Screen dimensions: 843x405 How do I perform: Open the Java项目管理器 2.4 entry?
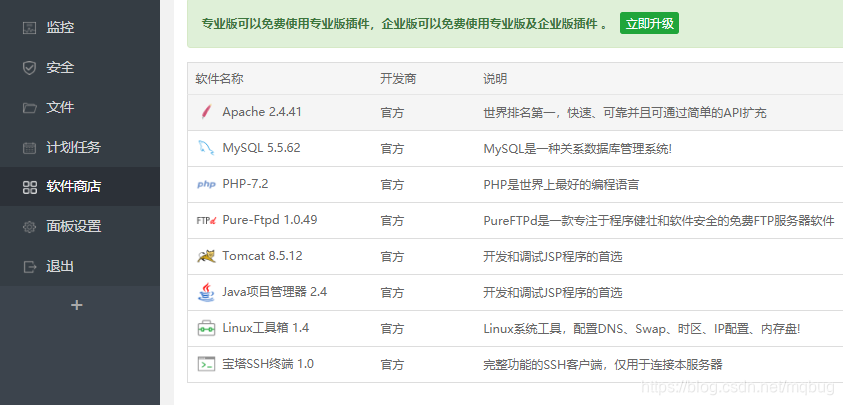(275, 292)
